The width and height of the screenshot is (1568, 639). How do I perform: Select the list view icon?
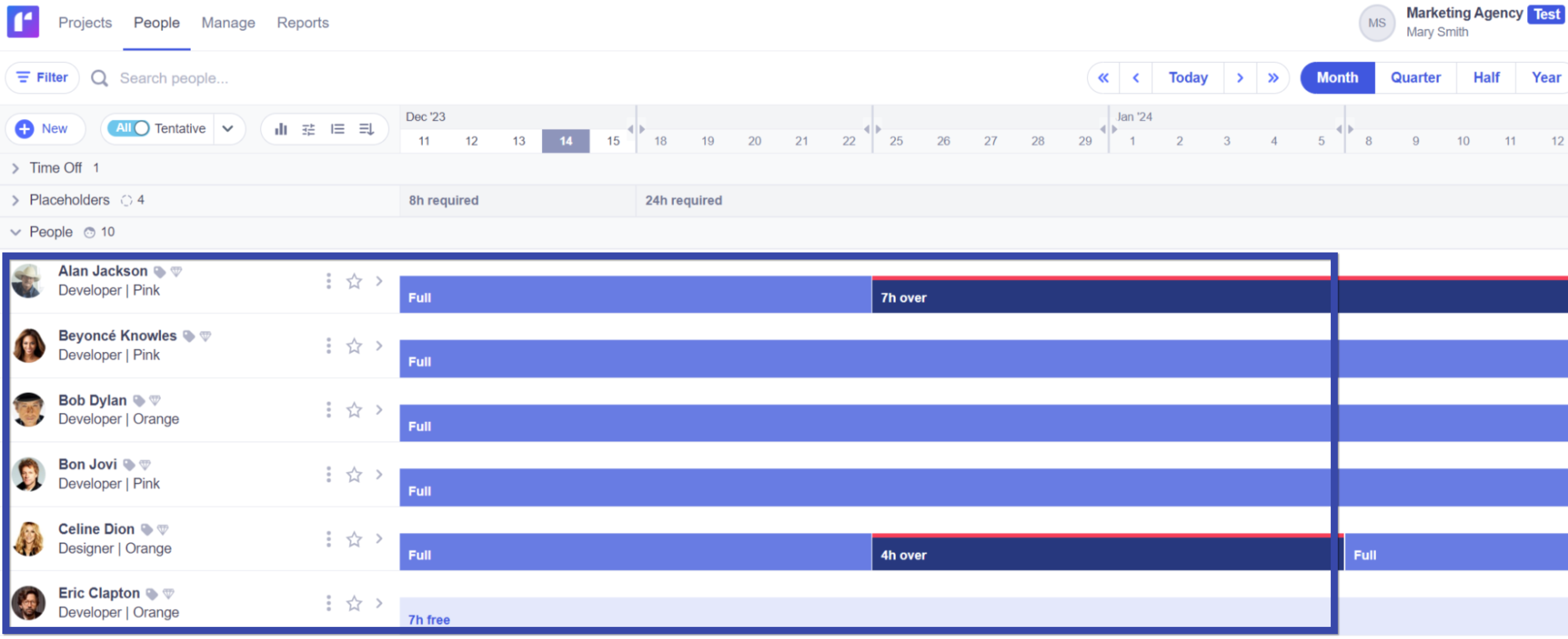point(337,129)
